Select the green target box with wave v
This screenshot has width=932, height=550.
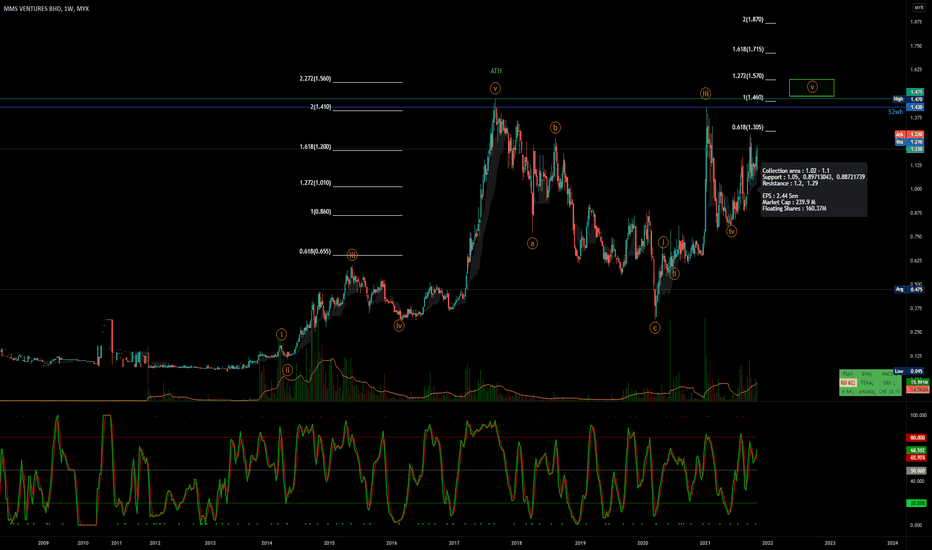tap(811, 87)
